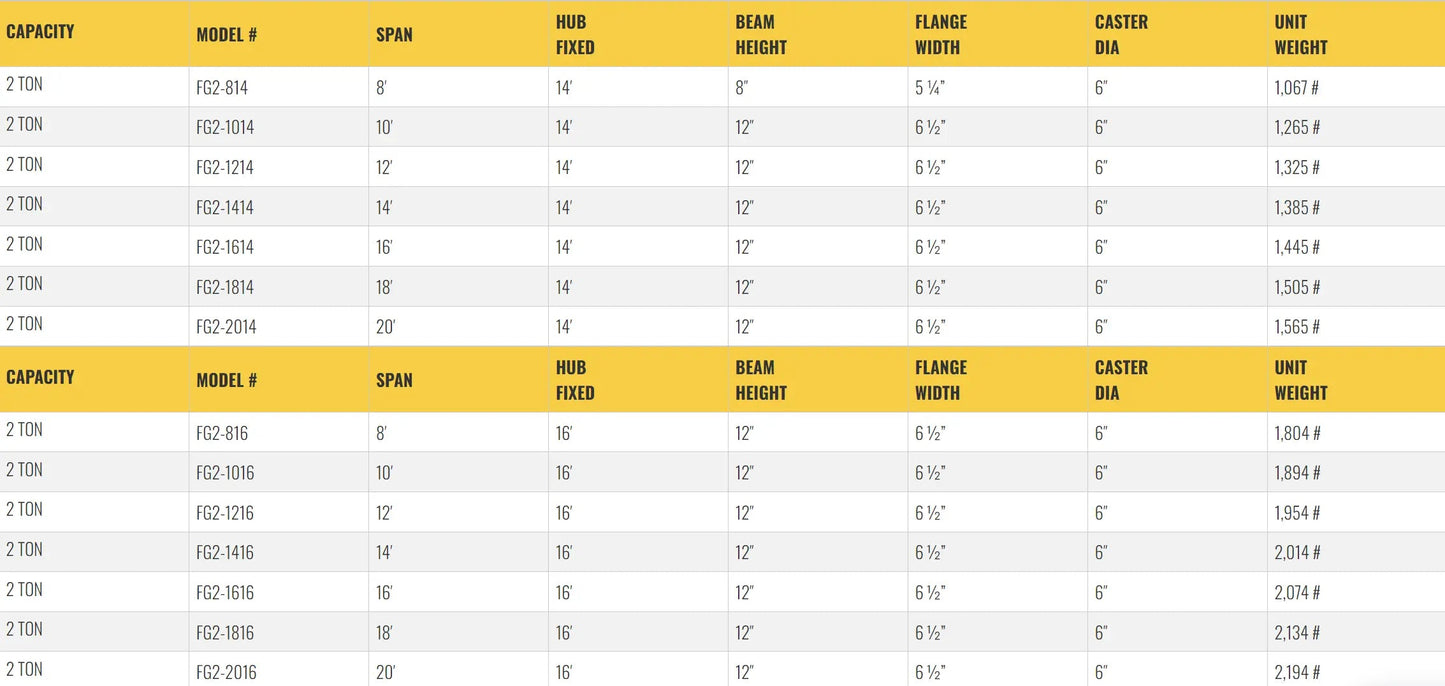Select the FG2-1414 model entry
Screen dimensions: 1445x686
click(x=225, y=208)
